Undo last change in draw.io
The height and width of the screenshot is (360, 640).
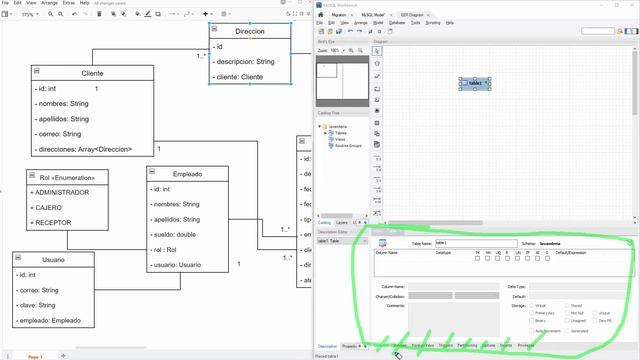[x=74, y=14]
